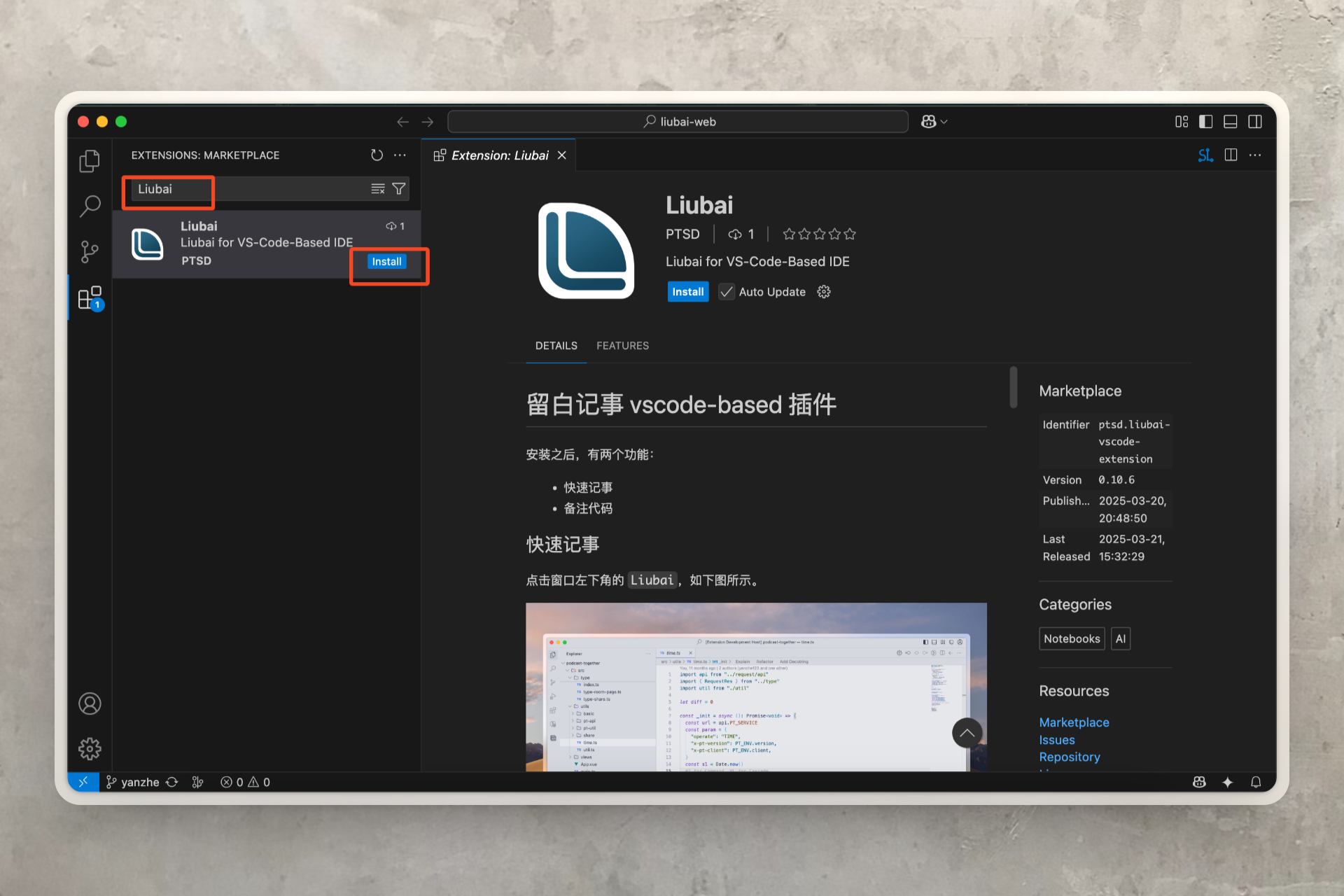Open Views and More Actions menu

[x=400, y=155]
